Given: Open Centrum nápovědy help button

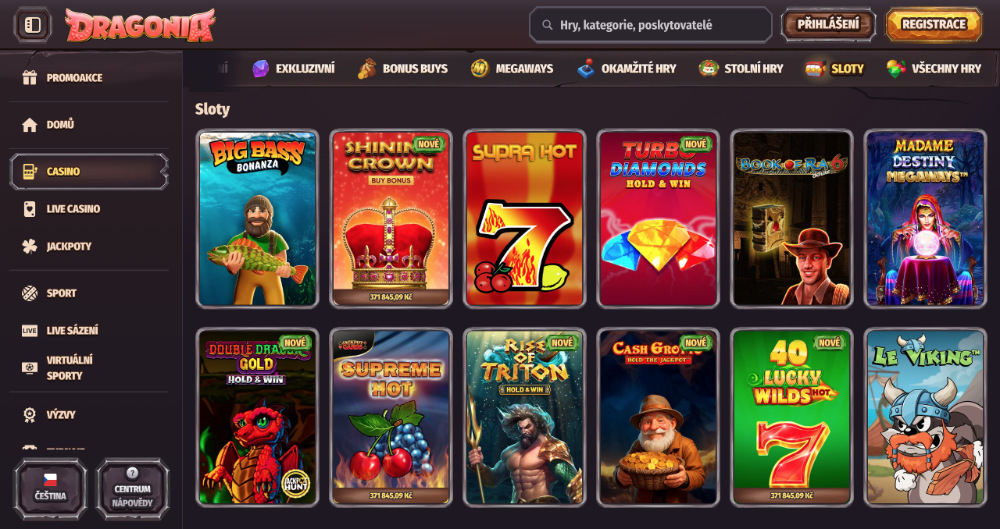Looking at the screenshot, I should click(133, 489).
